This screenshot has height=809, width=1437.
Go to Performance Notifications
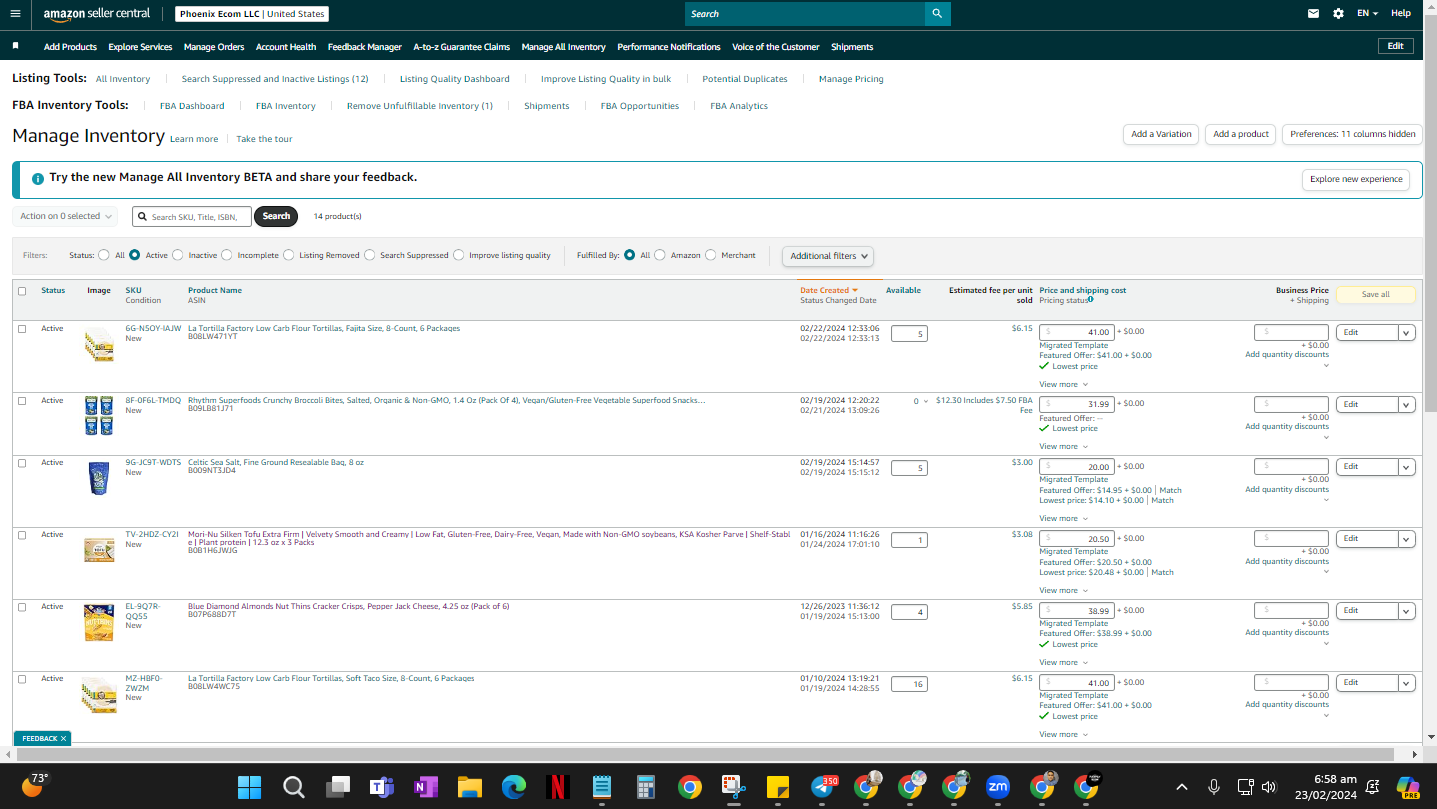669,47
